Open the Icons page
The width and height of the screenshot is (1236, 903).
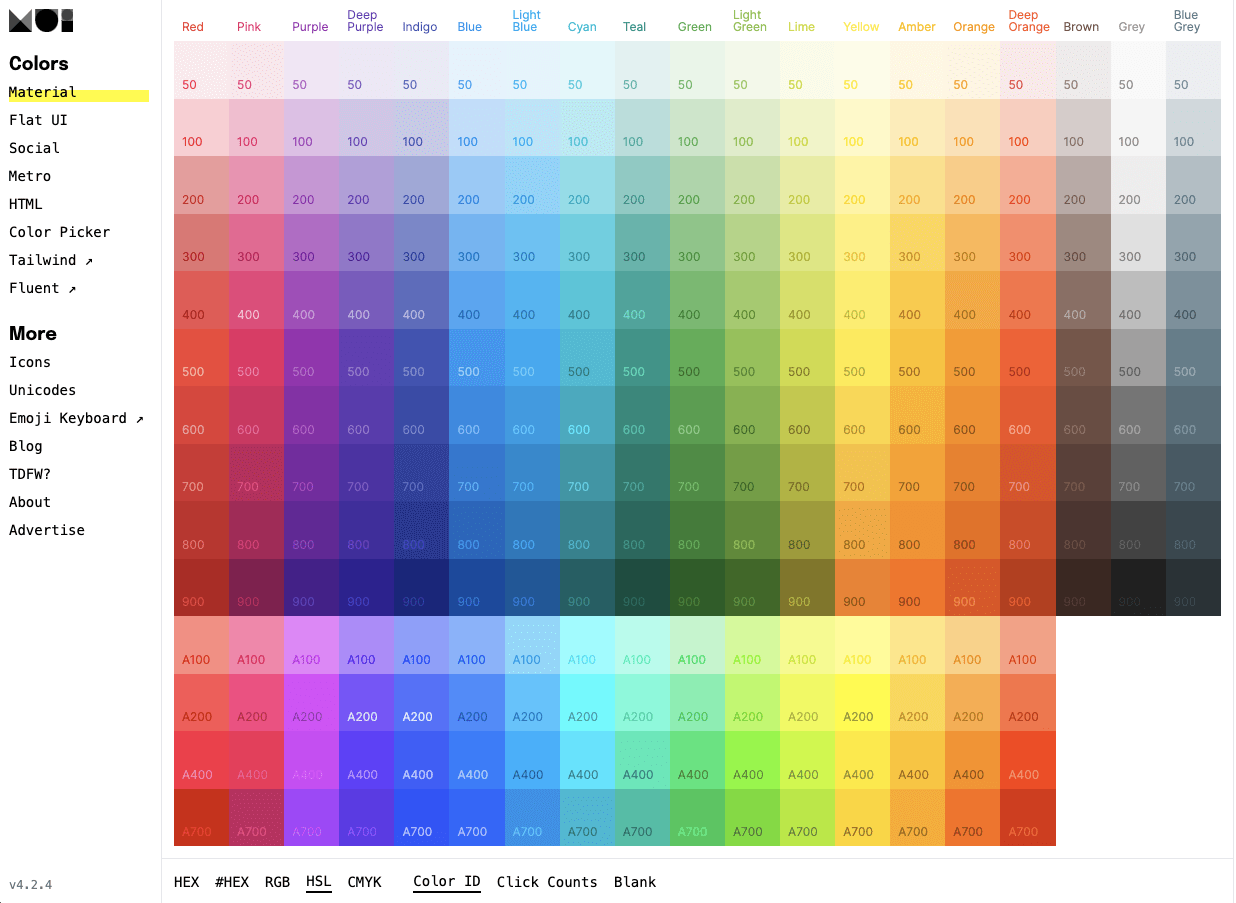click(30, 362)
